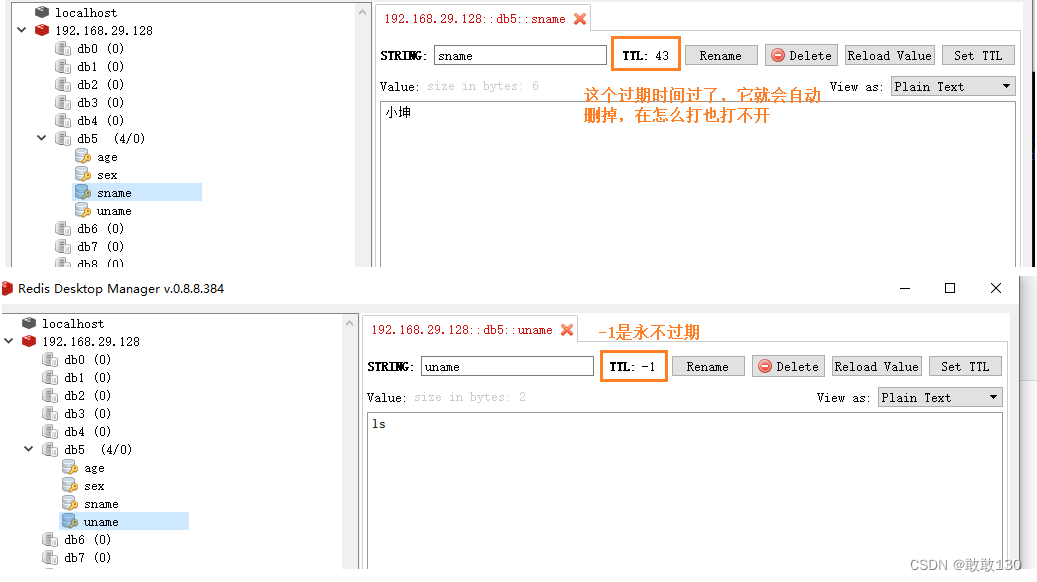Click value text area containing ls
Screen dimensions: 1037x582
[x=685, y=490]
